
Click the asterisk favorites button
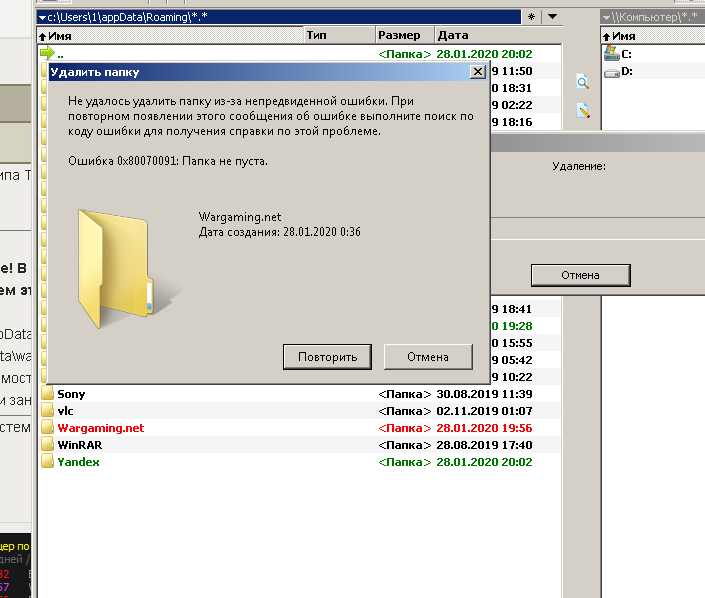[x=531, y=17]
